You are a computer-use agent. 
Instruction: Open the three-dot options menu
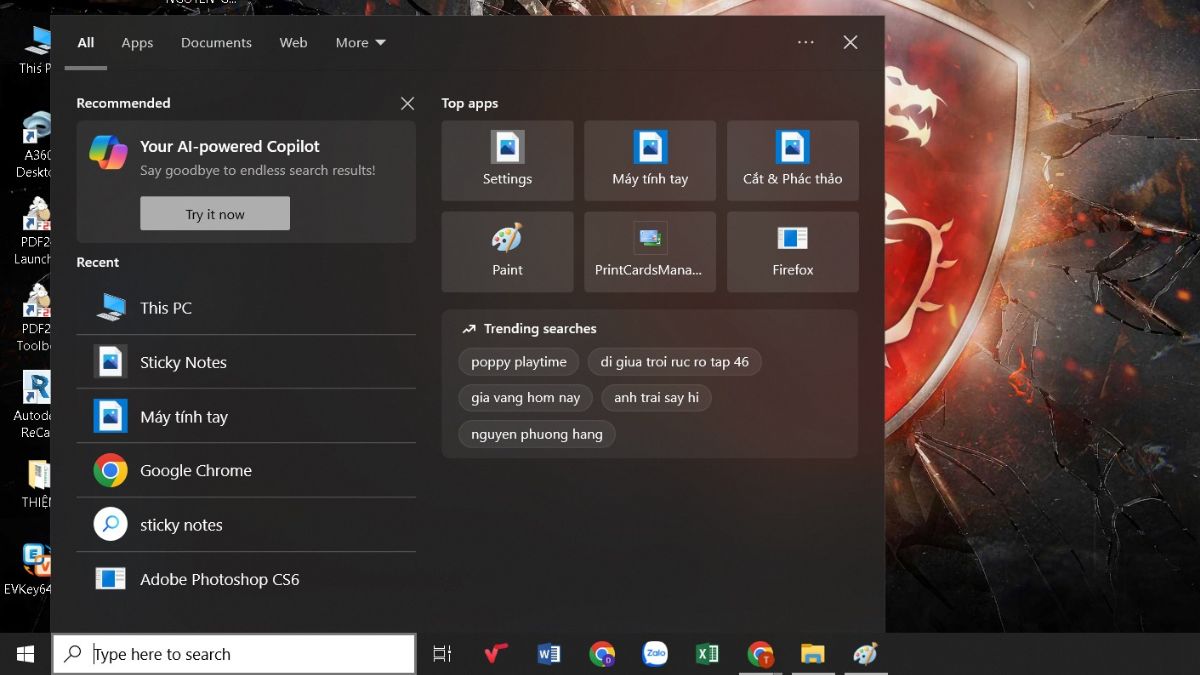806,42
